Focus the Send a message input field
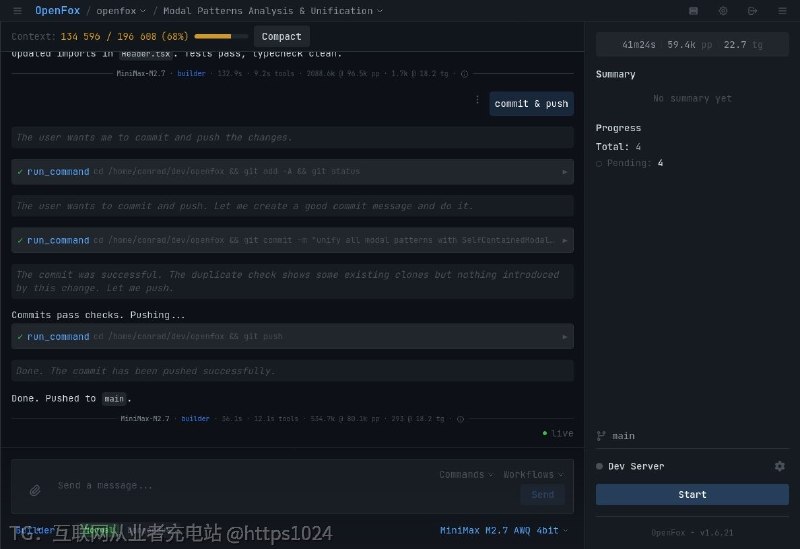800x549 pixels. click(240, 486)
